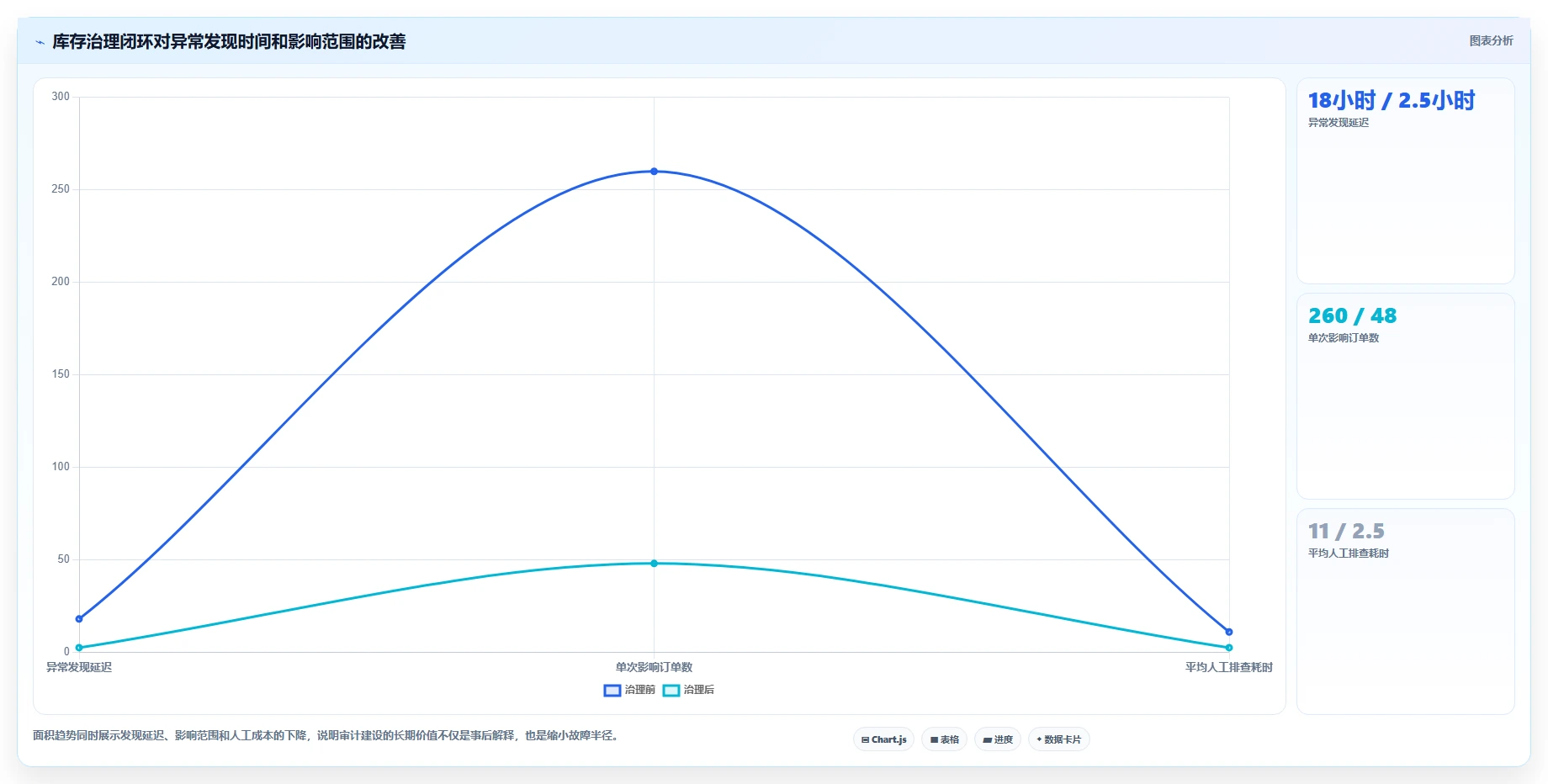This screenshot has height=784, width=1548.
Task: Click the Chart.js tag pill
Action: point(883,739)
